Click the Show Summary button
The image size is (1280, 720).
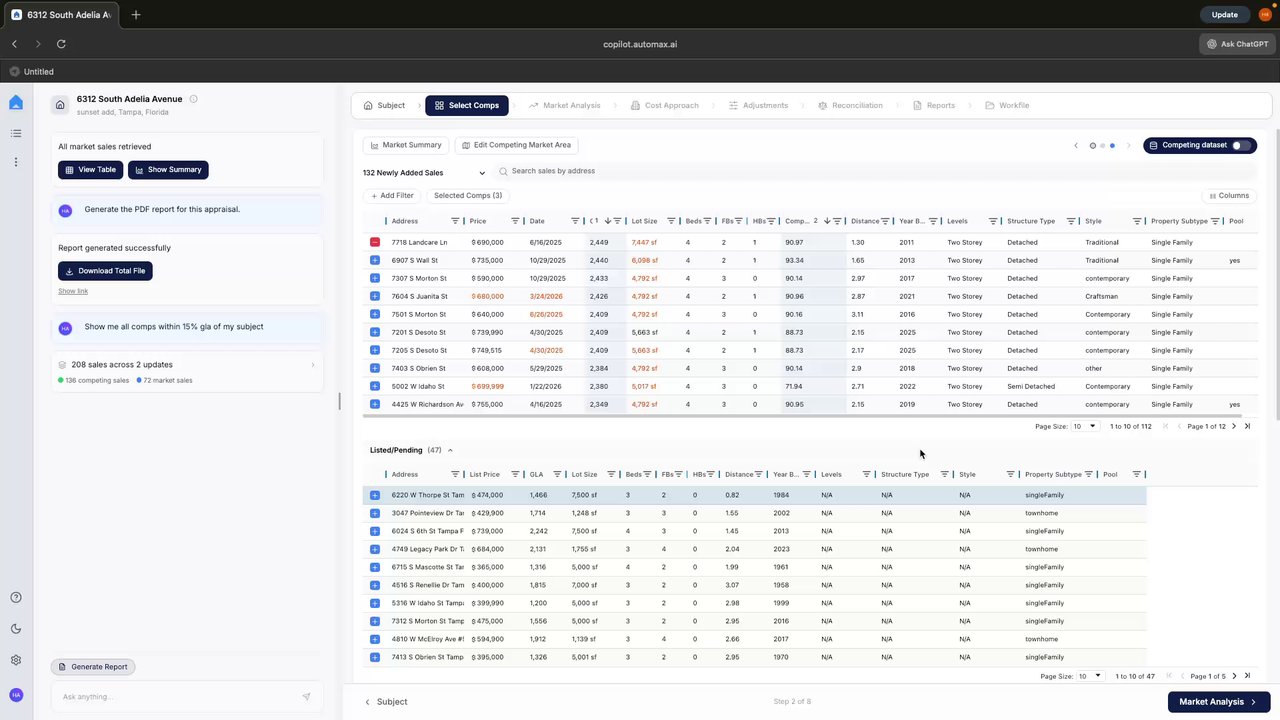click(168, 170)
